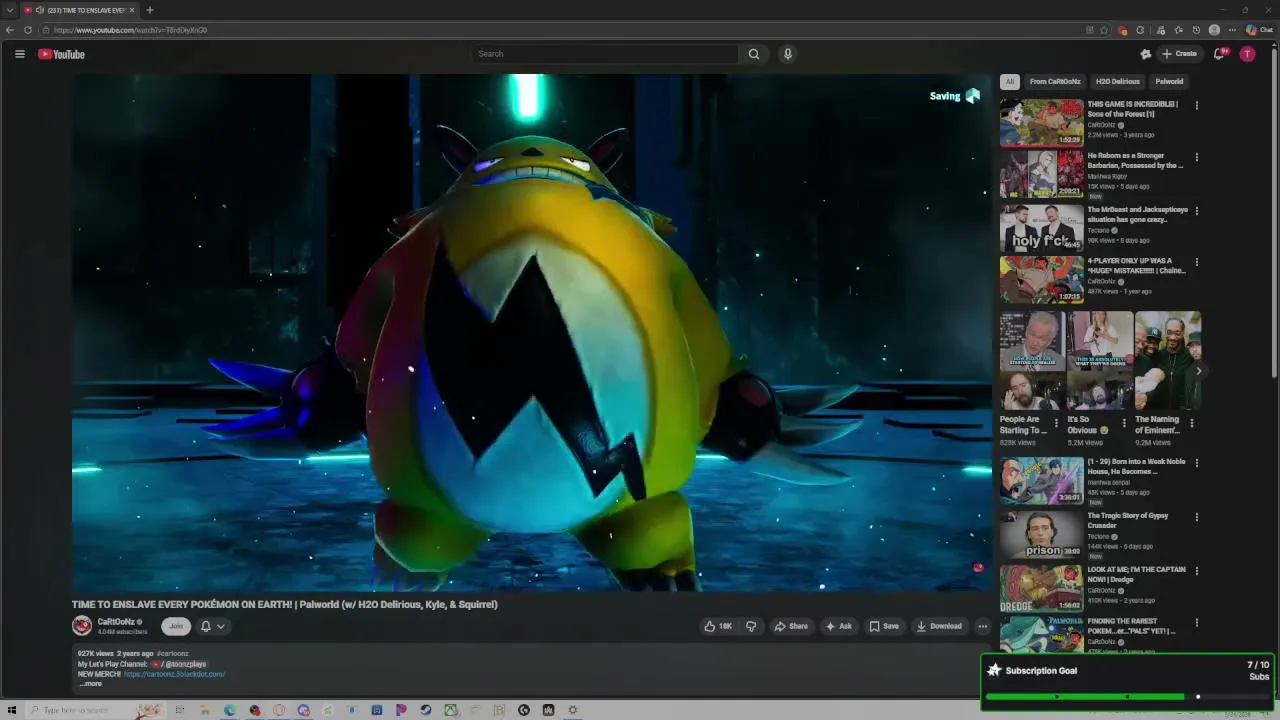Dislike the video with thumbs down
Screen dimensions: 1280x720
(751, 626)
